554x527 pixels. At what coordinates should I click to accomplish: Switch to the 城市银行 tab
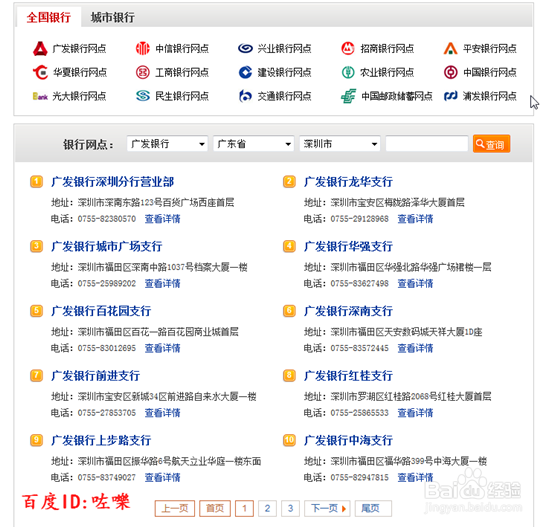click(112, 17)
